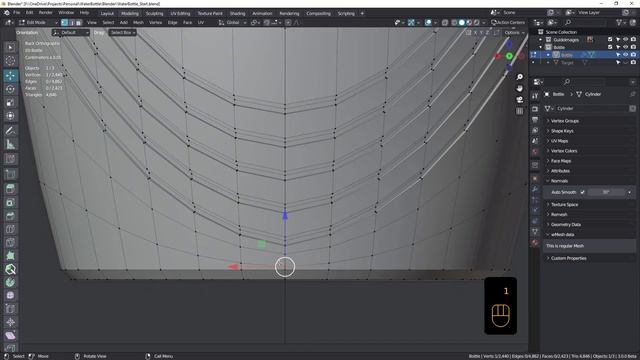Select the Bevel tool
The width and height of the screenshot is (640, 360).
pyautogui.click(x=11, y=216)
